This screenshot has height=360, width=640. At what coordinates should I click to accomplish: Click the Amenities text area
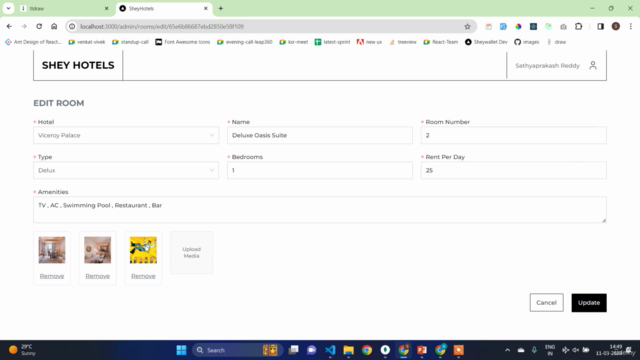(320, 210)
